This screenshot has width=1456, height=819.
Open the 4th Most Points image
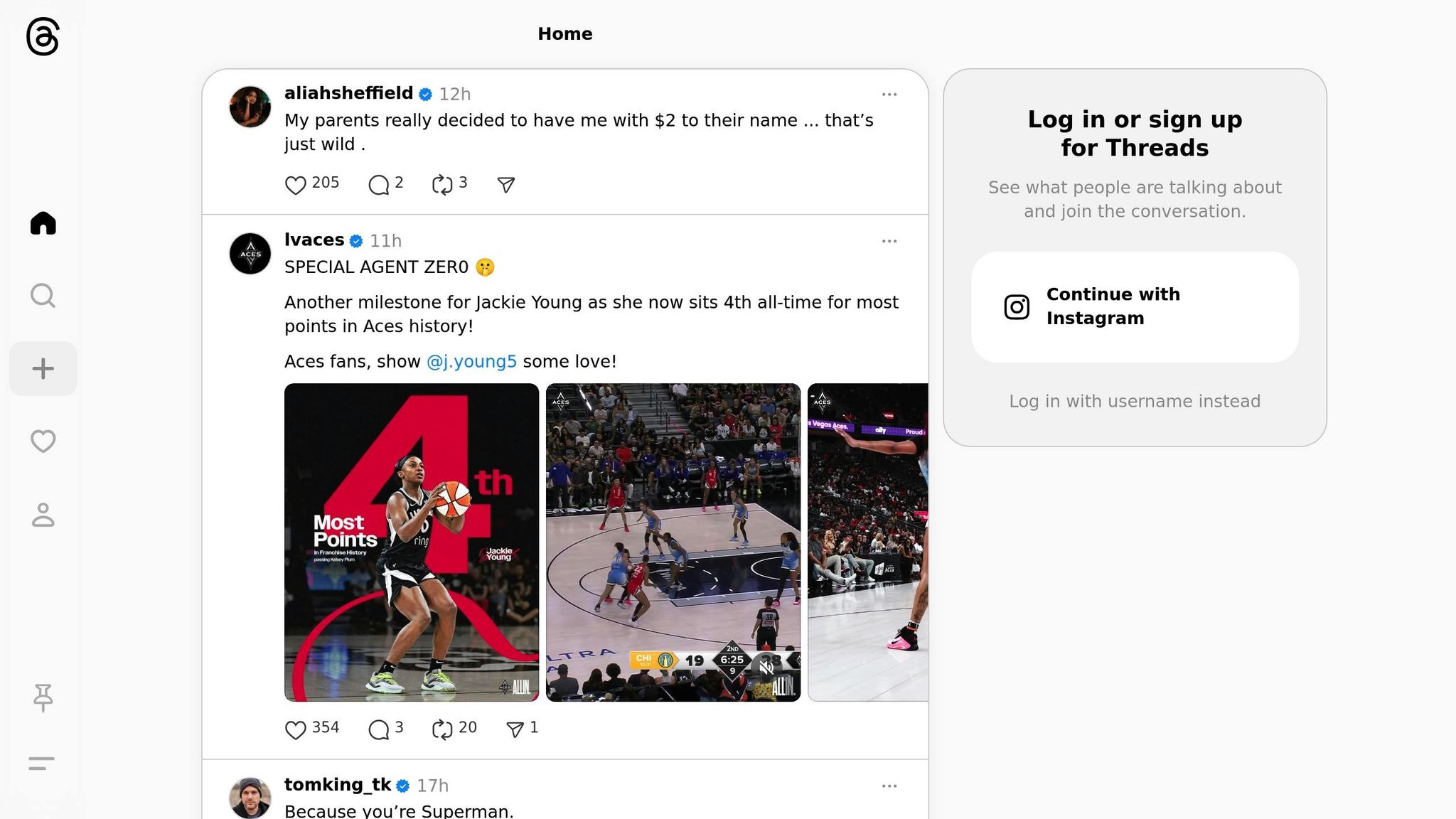click(412, 542)
